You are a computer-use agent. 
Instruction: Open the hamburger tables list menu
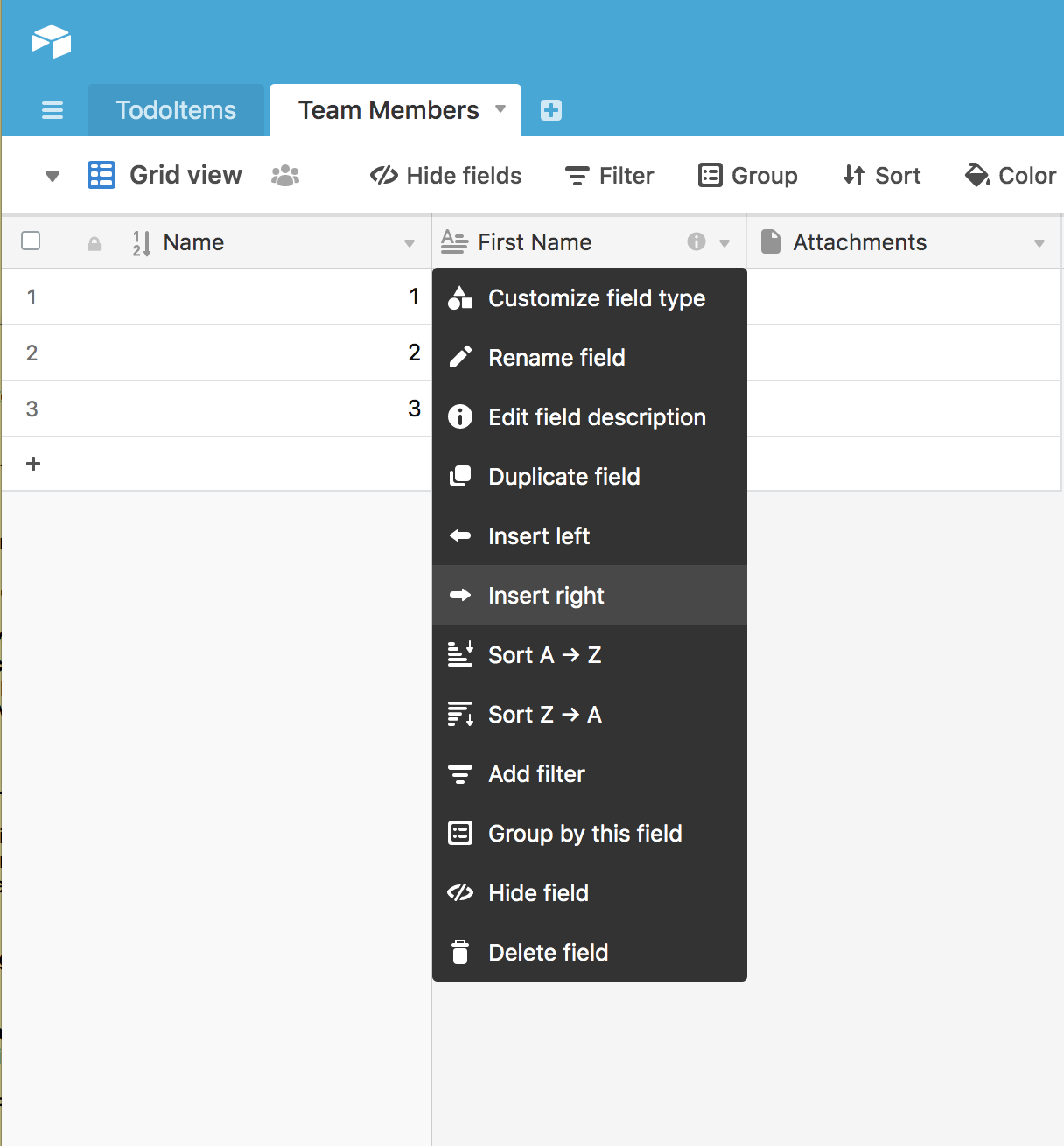click(x=52, y=110)
